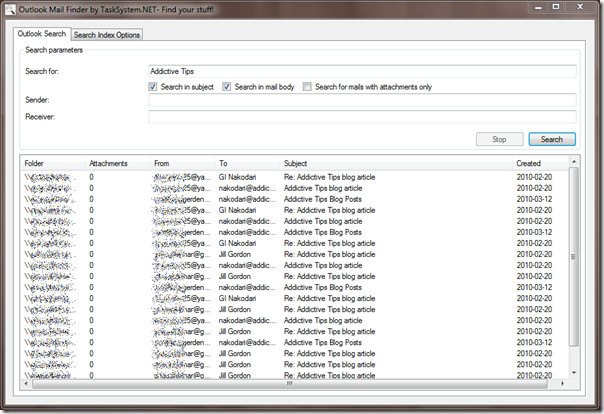
Task: Click the horizontal scrollbar left arrow
Action: [26, 384]
